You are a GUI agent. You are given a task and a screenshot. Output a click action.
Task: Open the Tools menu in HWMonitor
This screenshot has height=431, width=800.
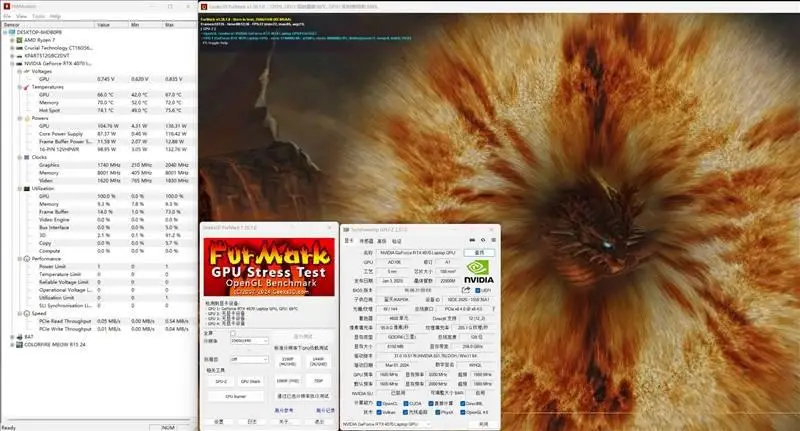(x=37, y=16)
